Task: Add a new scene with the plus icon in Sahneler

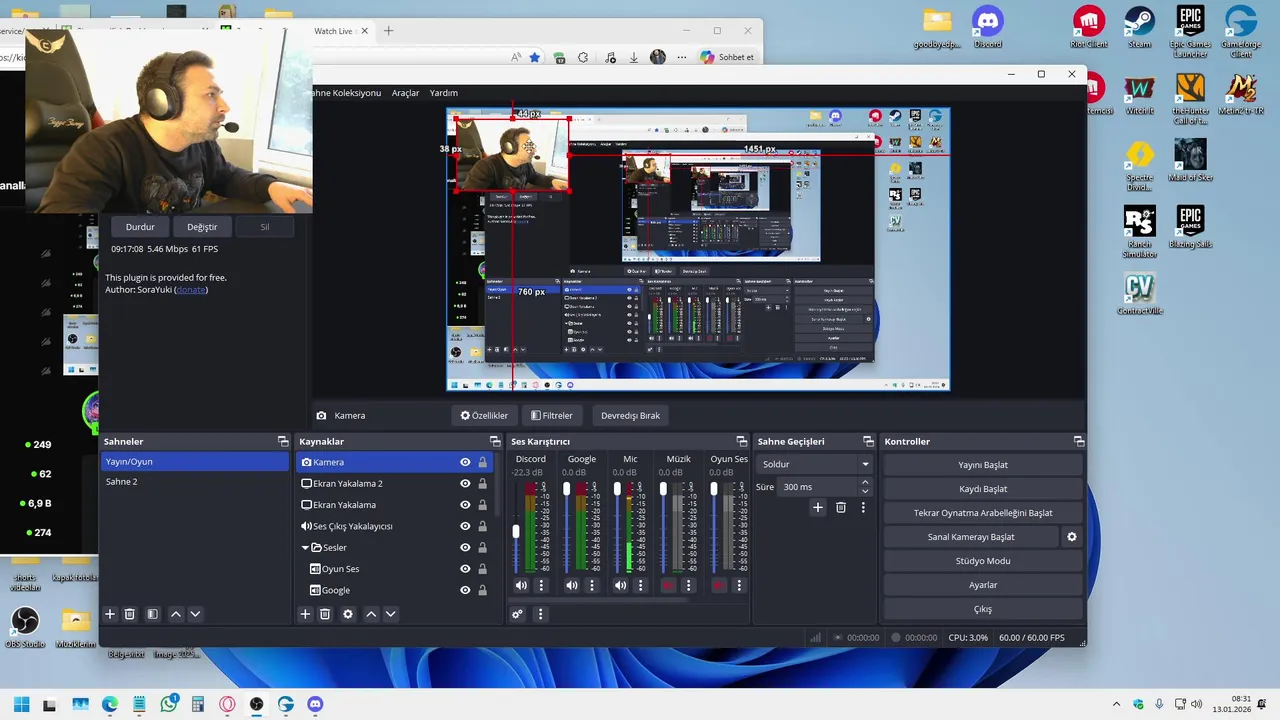Action: (x=110, y=614)
